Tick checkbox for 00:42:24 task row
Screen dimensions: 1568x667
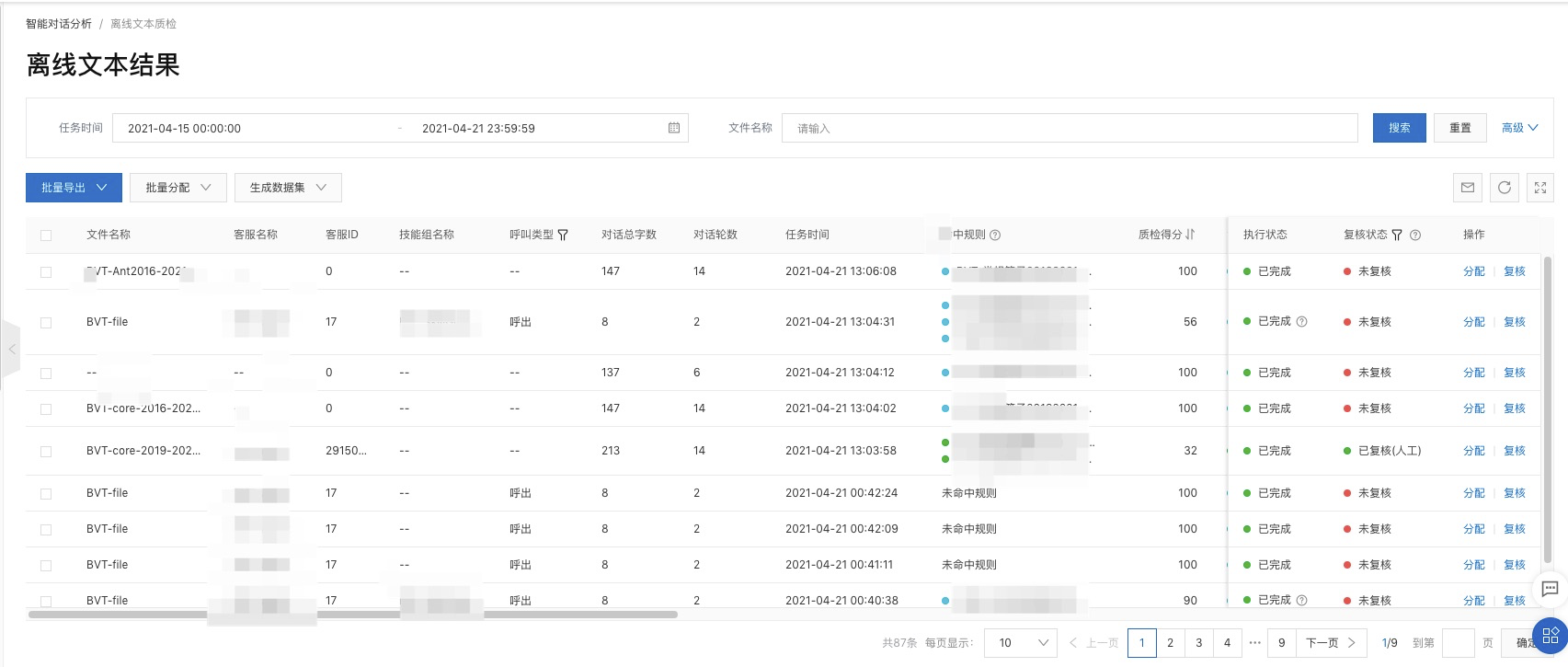pos(46,494)
